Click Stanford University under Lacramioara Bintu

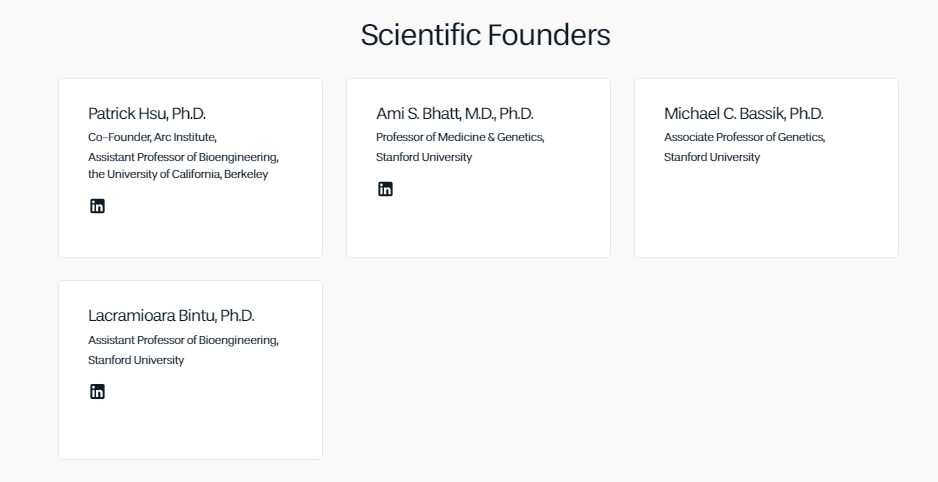coord(136,360)
